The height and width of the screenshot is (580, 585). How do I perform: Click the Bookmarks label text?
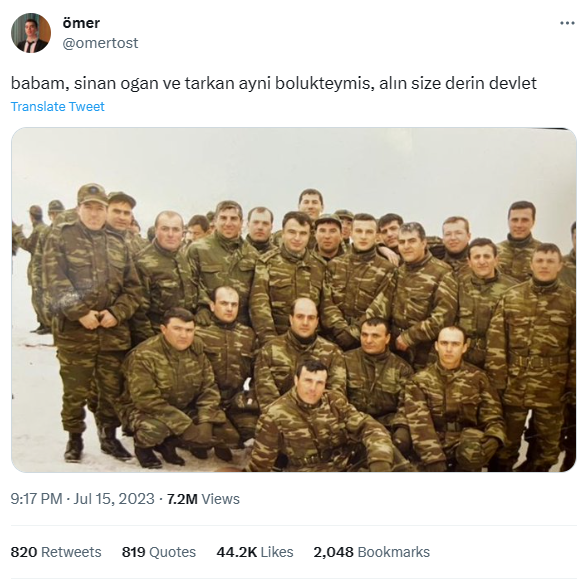click(394, 552)
